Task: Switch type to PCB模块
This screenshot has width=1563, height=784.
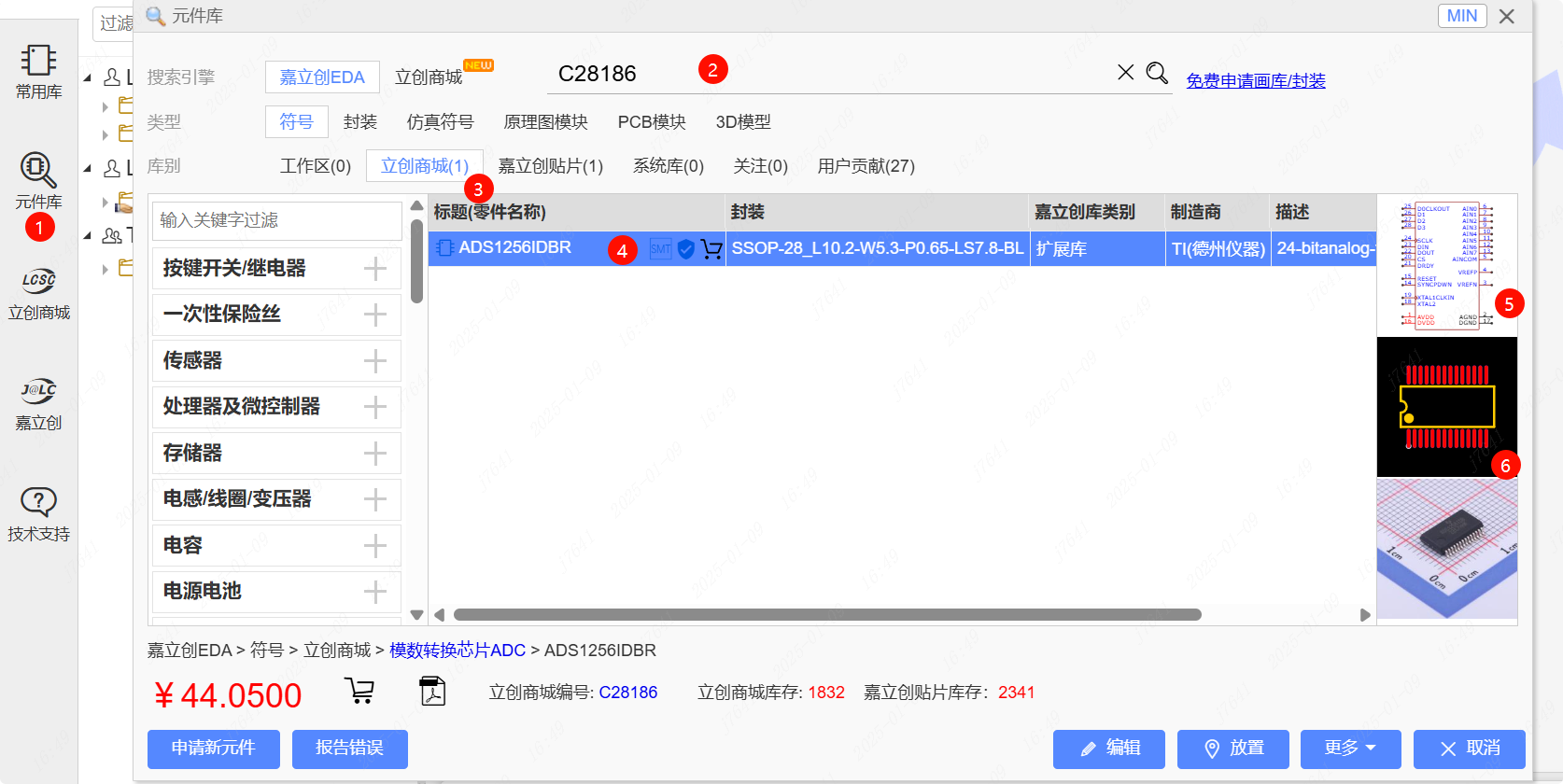Action: pos(652,122)
